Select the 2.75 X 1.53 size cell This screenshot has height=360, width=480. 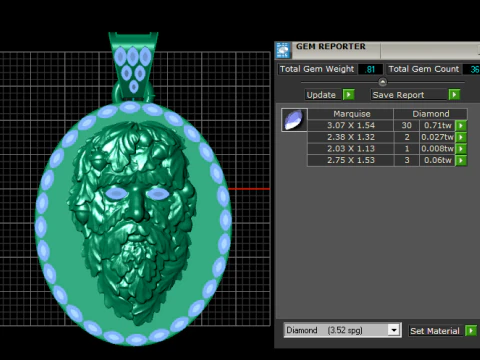point(350,160)
